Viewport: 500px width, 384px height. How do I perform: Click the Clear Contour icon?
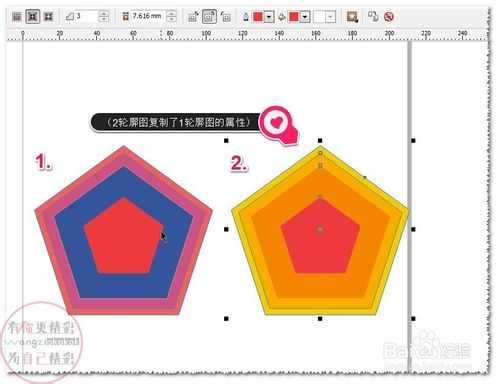(389, 16)
